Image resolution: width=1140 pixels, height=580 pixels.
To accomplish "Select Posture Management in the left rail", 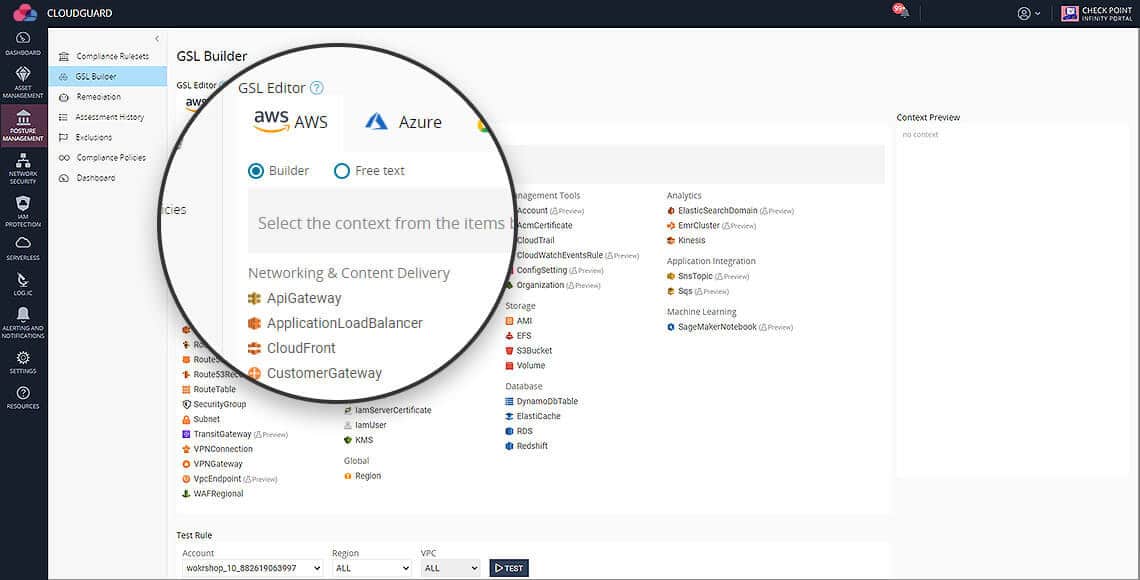I will point(23,125).
